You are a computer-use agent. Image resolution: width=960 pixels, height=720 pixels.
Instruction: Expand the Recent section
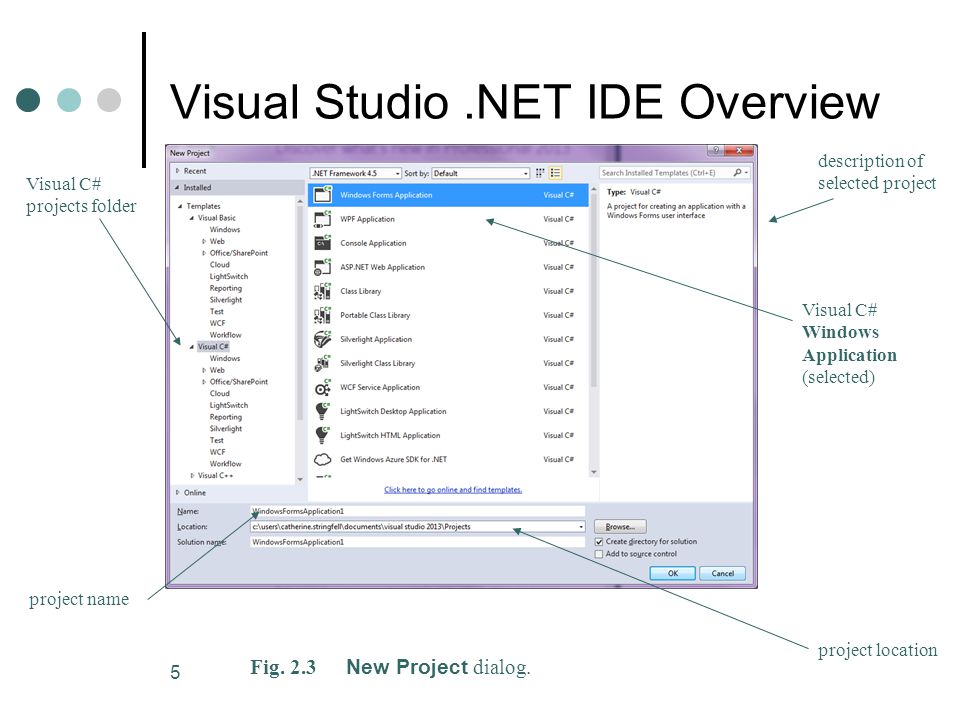(x=178, y=171)
